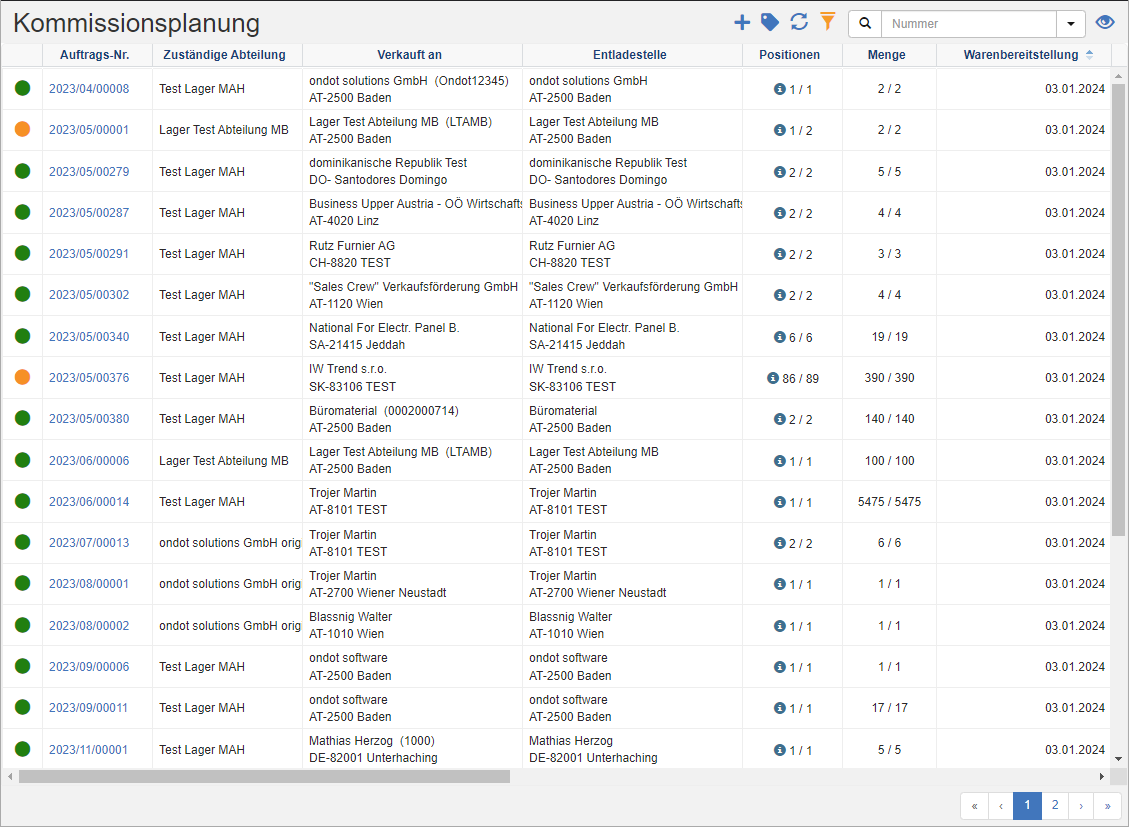This screenshot has width=1129, height=827.
Task: Sort the list by Auftrags-Nr. column
Action: 94,55
